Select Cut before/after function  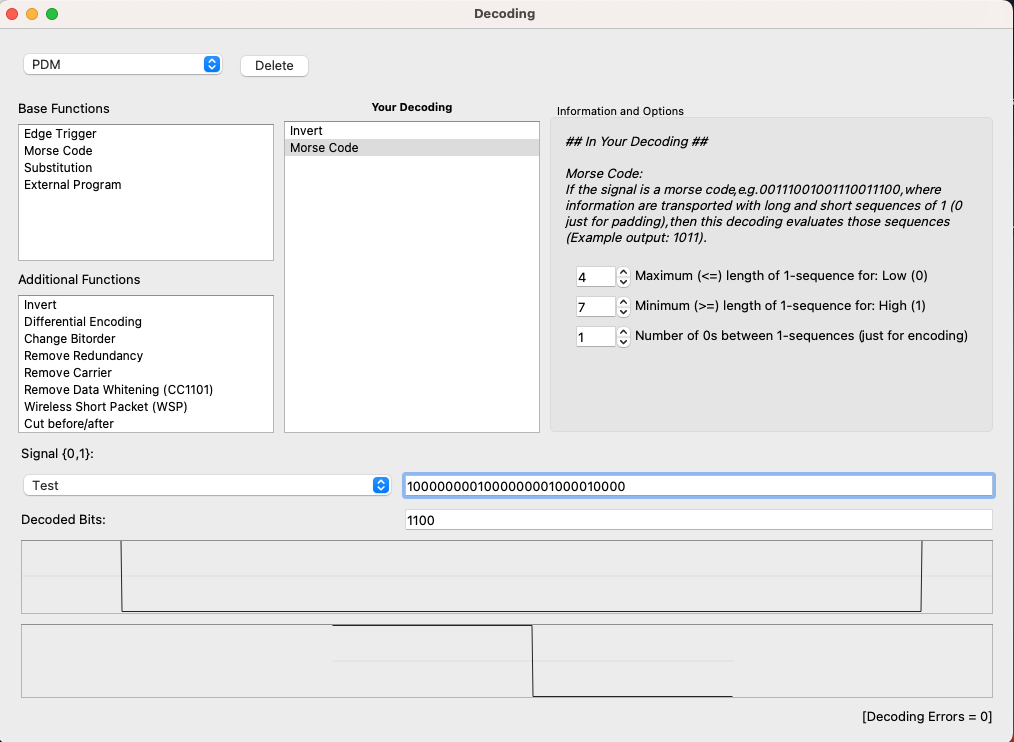pyautogui.click(x=69, y=424)
